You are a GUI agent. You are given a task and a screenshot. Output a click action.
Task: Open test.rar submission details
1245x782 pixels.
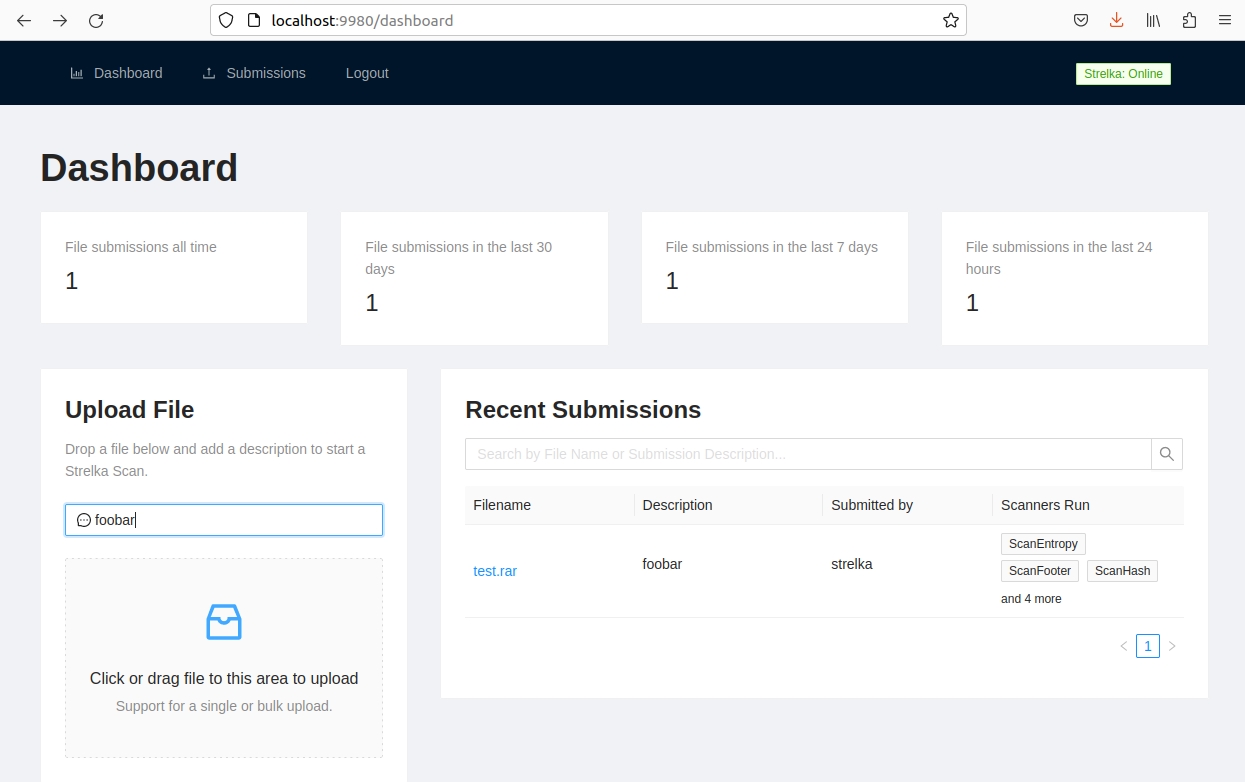point(495,571)
